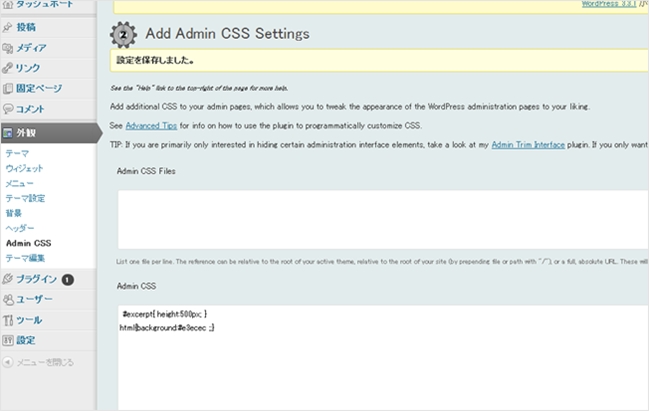Screen dimensions: 649x411
Task: Select the 外観 appearance menu header
Action: coord(50,133)
